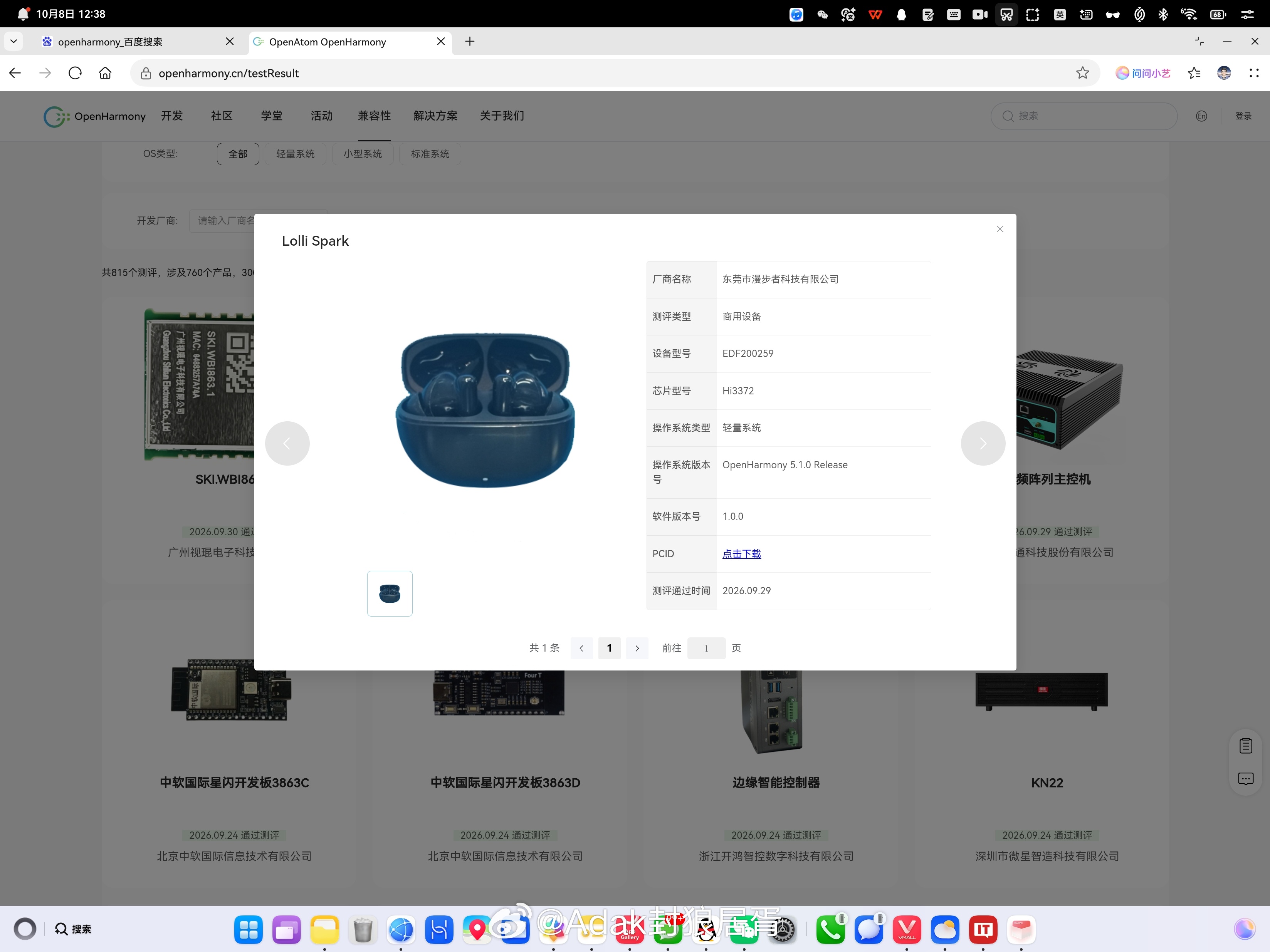1270x952 pixels.
Task: Select the 全部 OS type filter
Action: [238, 154]
